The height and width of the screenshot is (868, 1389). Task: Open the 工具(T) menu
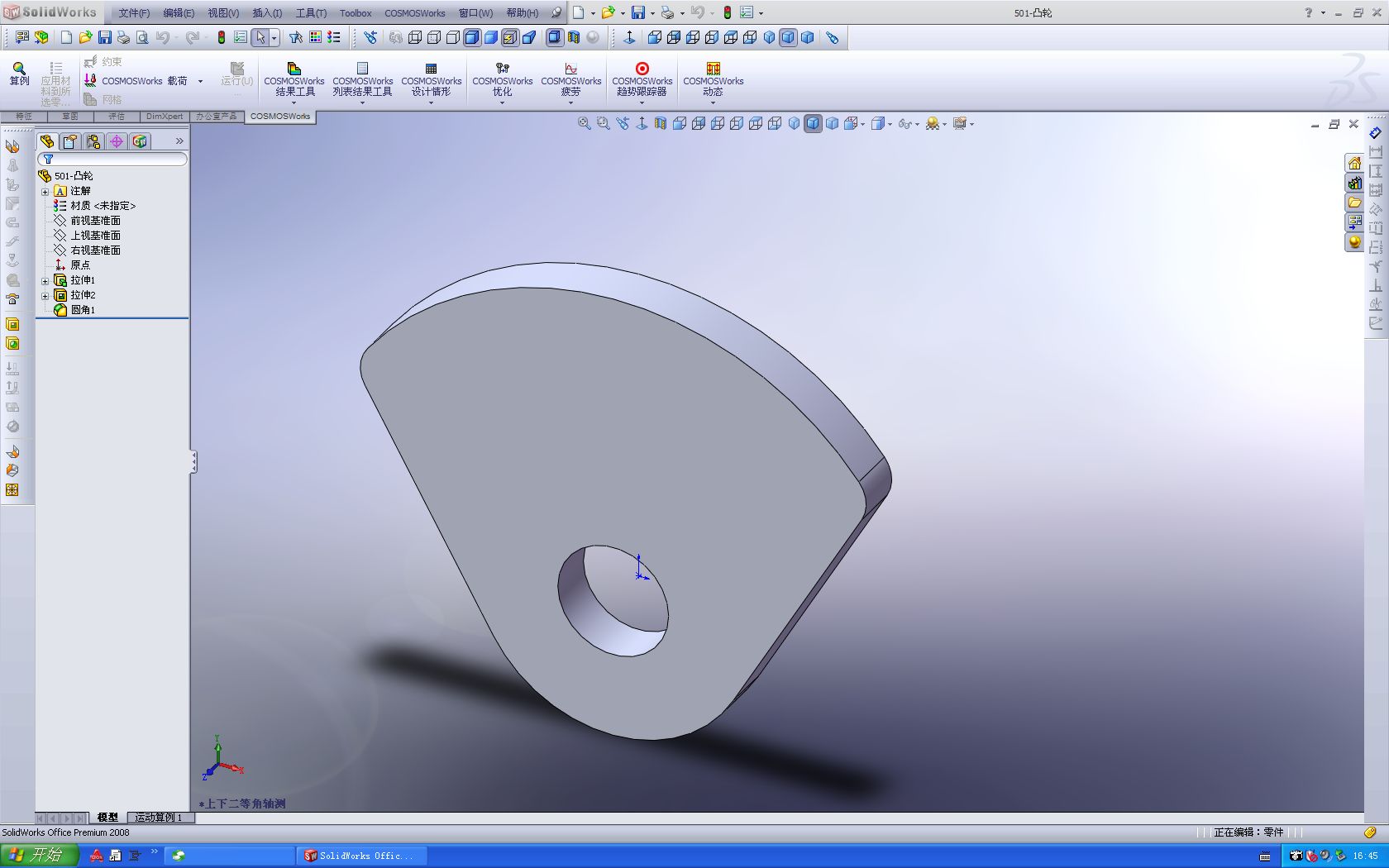[x=311, y=13]
